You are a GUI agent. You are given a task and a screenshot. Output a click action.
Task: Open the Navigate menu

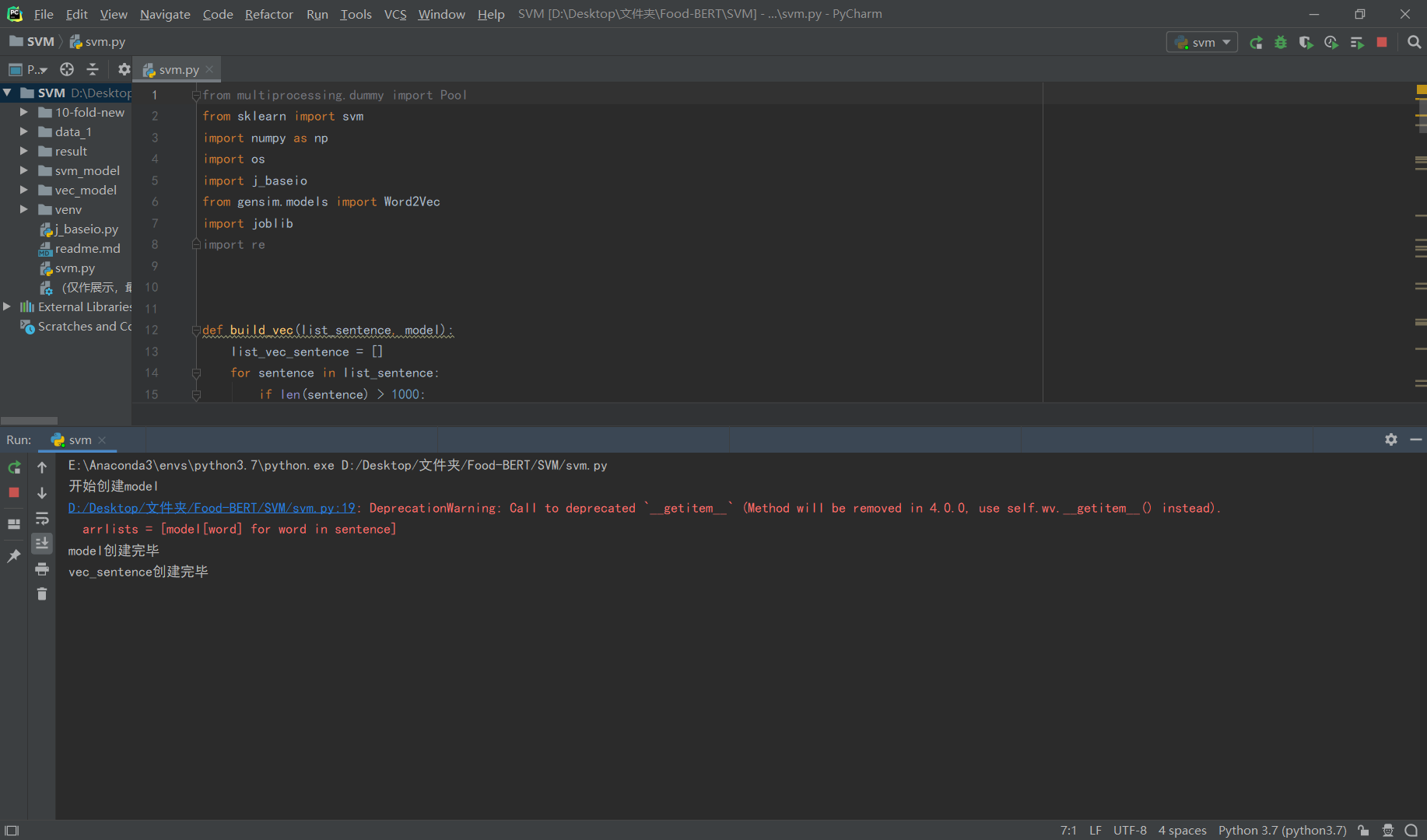165,14
